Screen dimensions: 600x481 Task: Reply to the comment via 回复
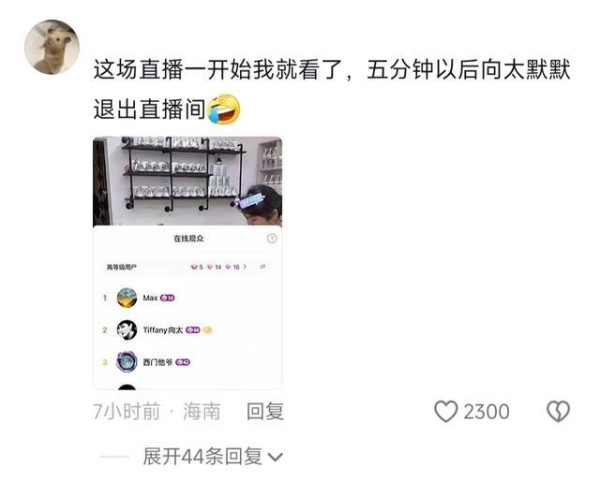tap(265, 412)
